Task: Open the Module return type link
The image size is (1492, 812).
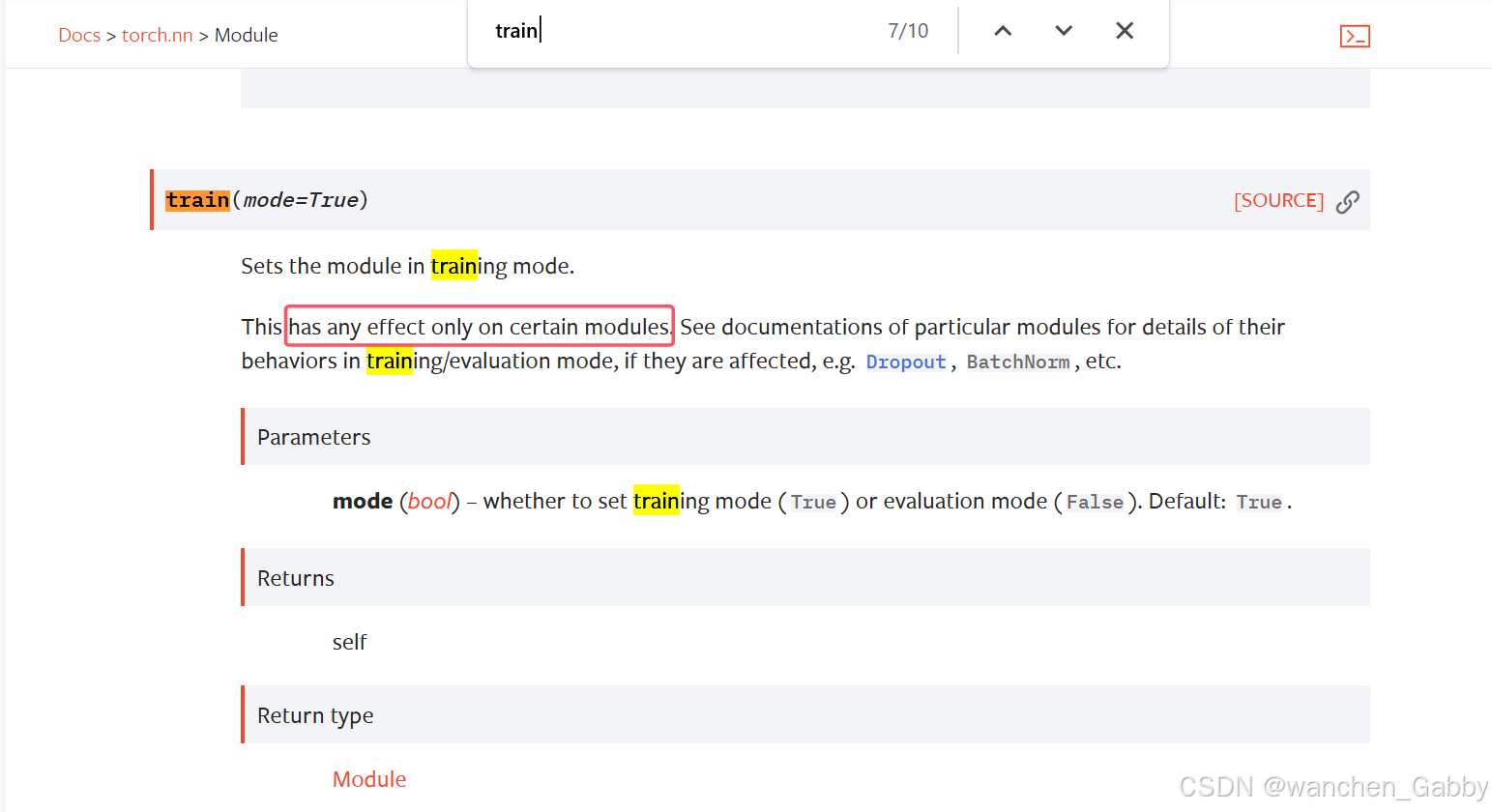Action: pos(369,779)
